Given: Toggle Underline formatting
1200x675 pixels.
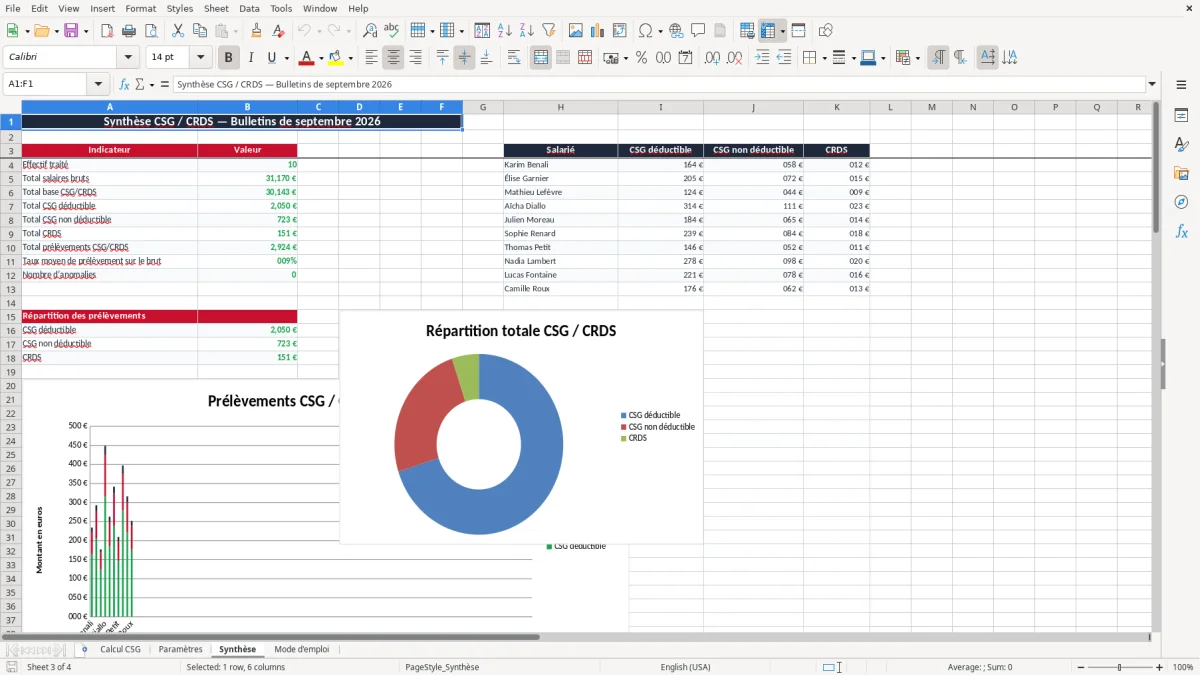Looking at the screenshot, I should pyautogui.click(x=271, y=58).
